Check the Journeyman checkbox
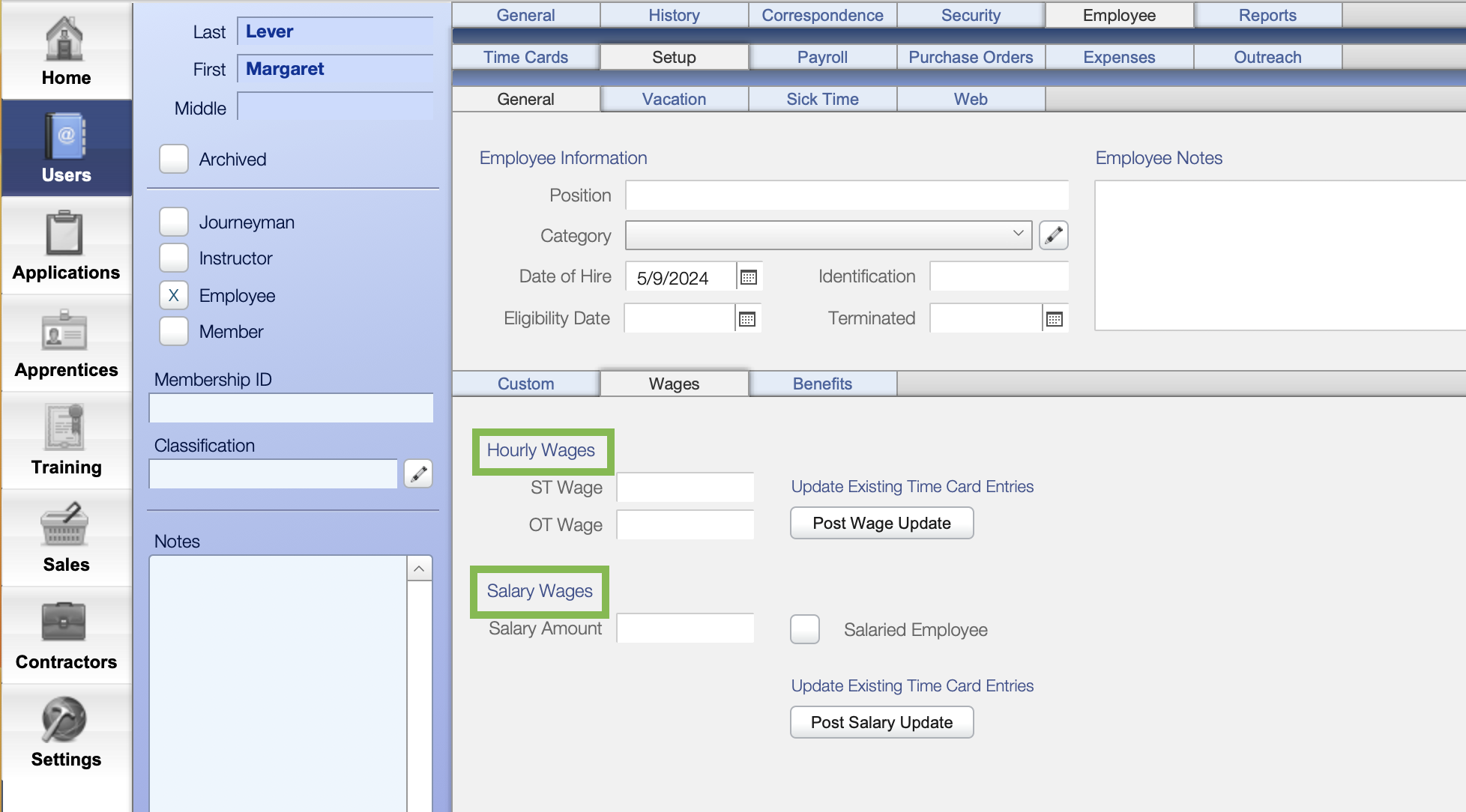Viewport: 1466px width, 812px height. (174, 222)
